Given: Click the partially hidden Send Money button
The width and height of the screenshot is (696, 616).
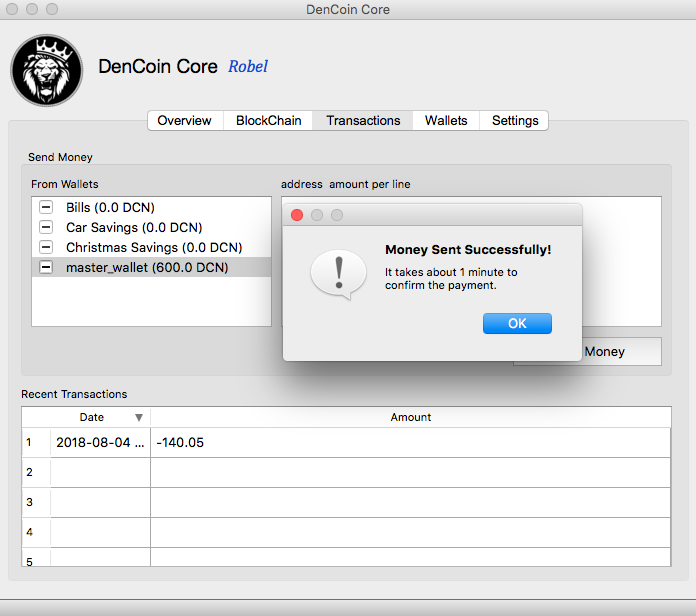Looking at the screenshot, I should click(621, 351).
